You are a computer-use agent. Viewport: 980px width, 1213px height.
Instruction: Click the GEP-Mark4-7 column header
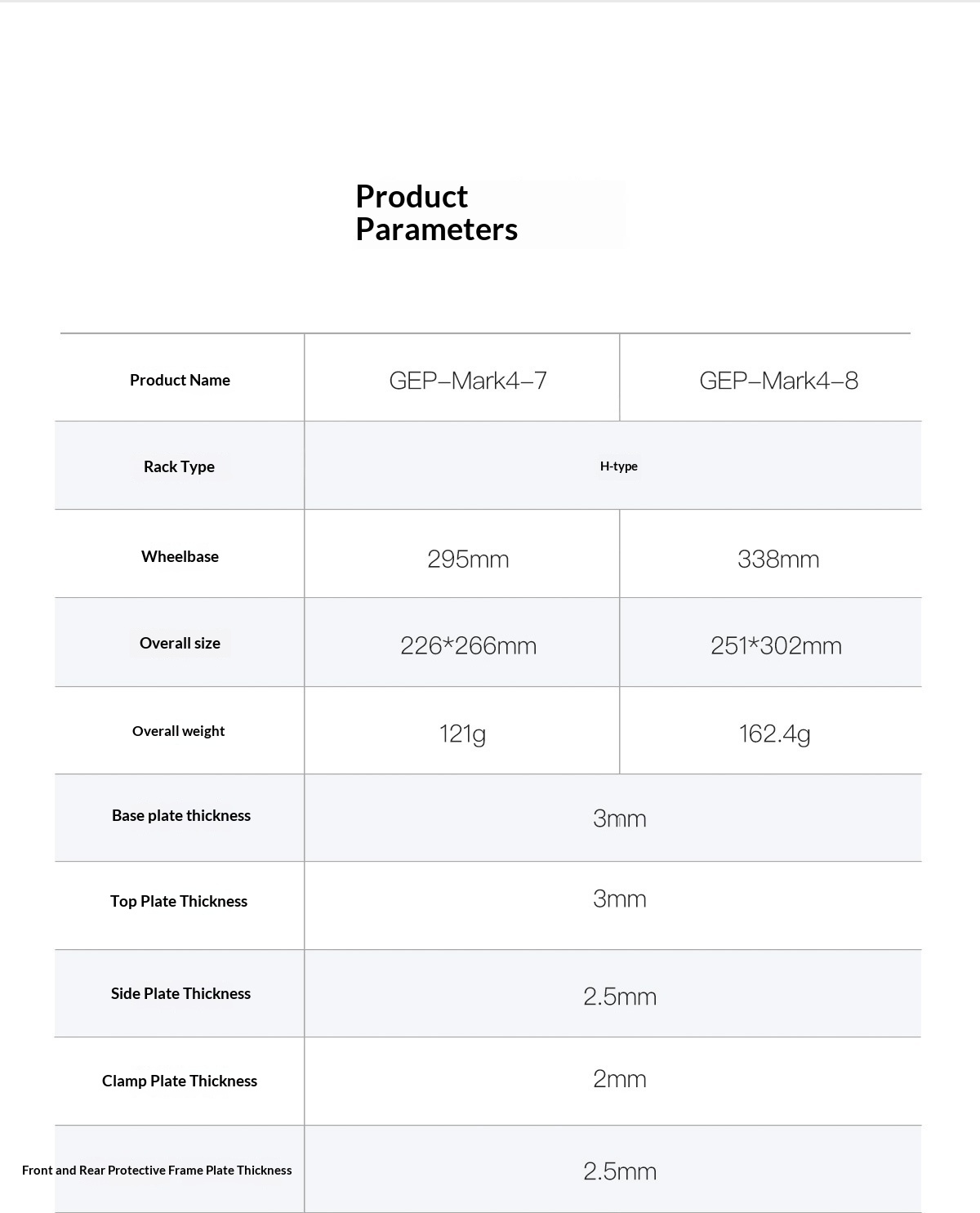(x=468, y=381)
